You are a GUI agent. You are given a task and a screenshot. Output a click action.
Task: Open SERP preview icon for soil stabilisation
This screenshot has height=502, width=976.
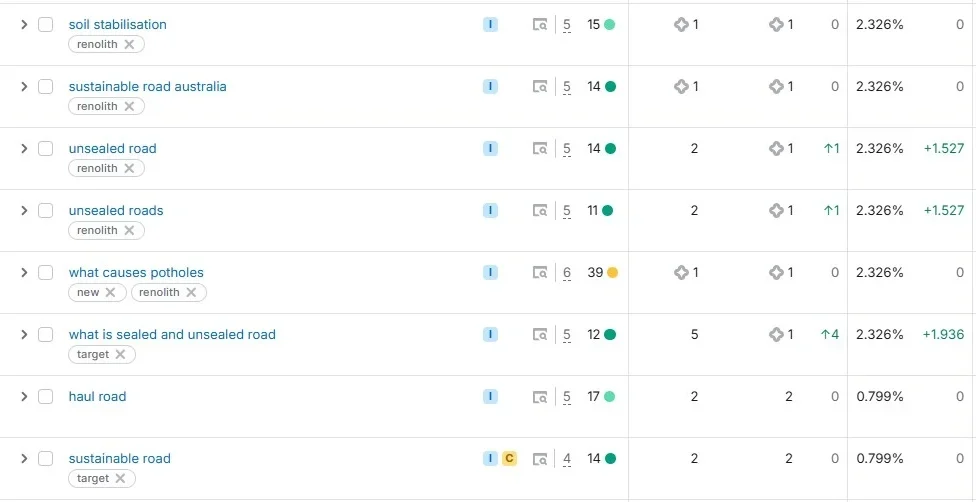pyautogui.click(x=540, y=25)
